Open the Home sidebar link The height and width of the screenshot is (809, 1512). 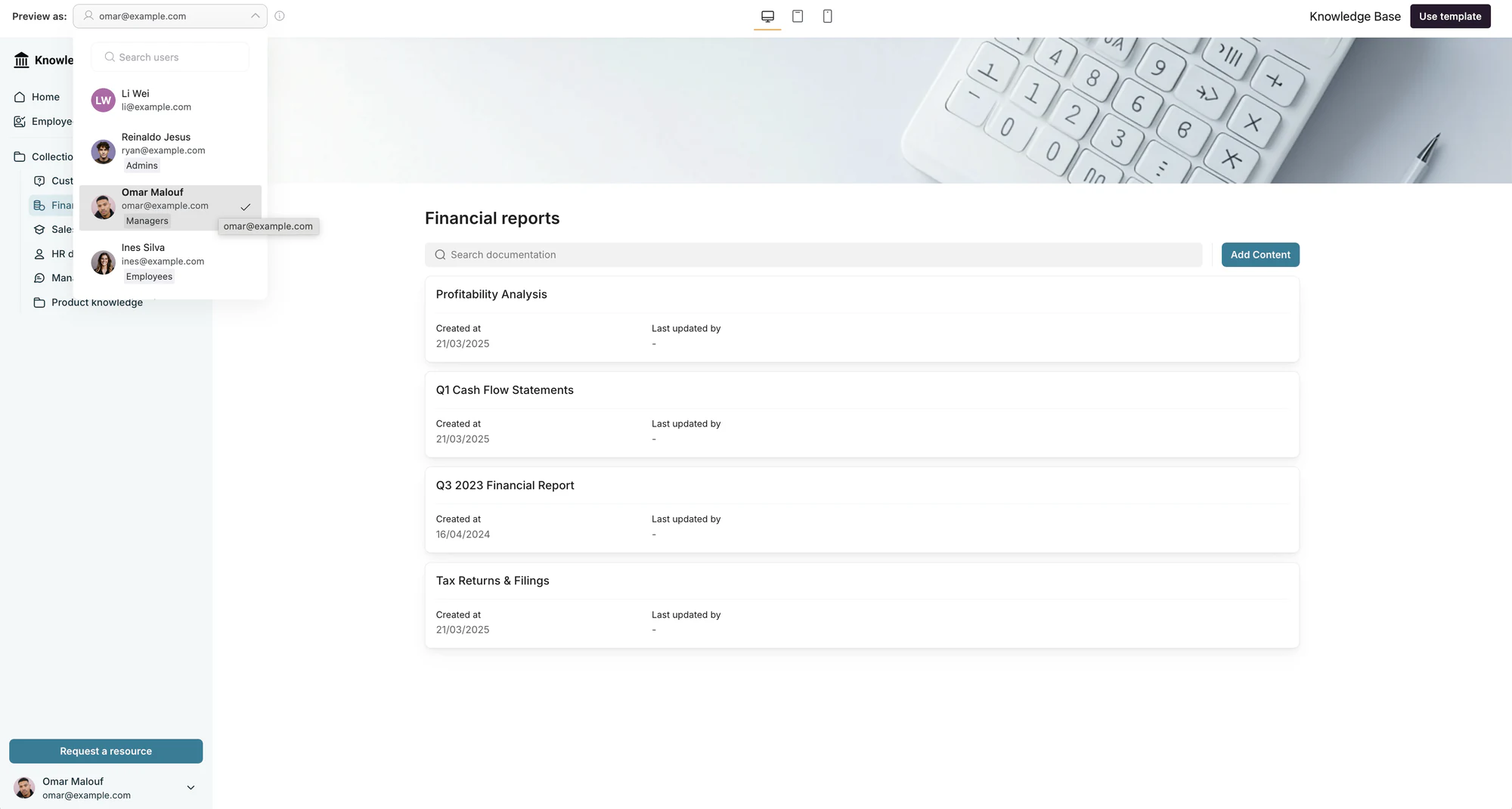click(45, 97)
